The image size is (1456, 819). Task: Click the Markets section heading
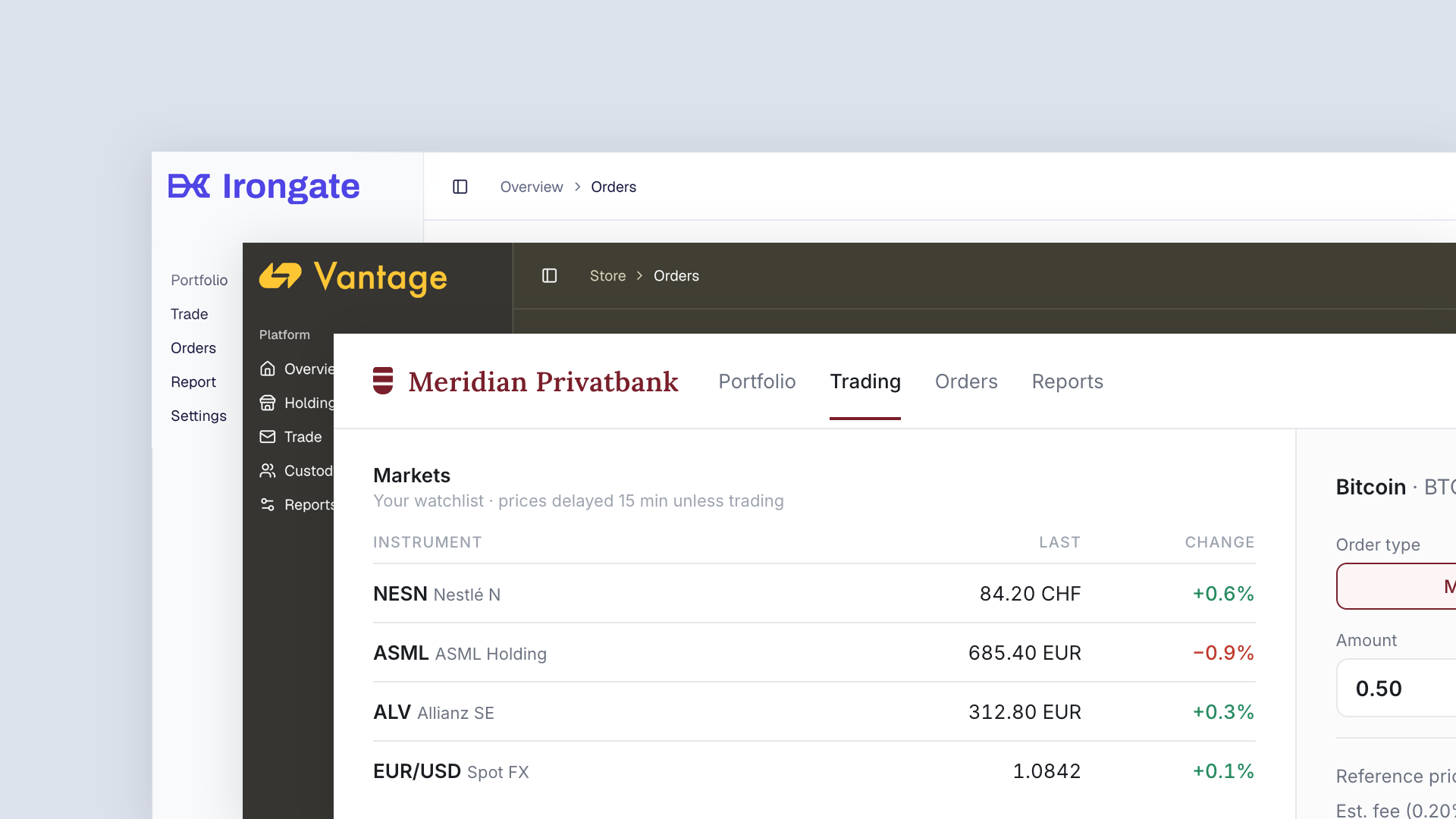click(x=412, y=475)
